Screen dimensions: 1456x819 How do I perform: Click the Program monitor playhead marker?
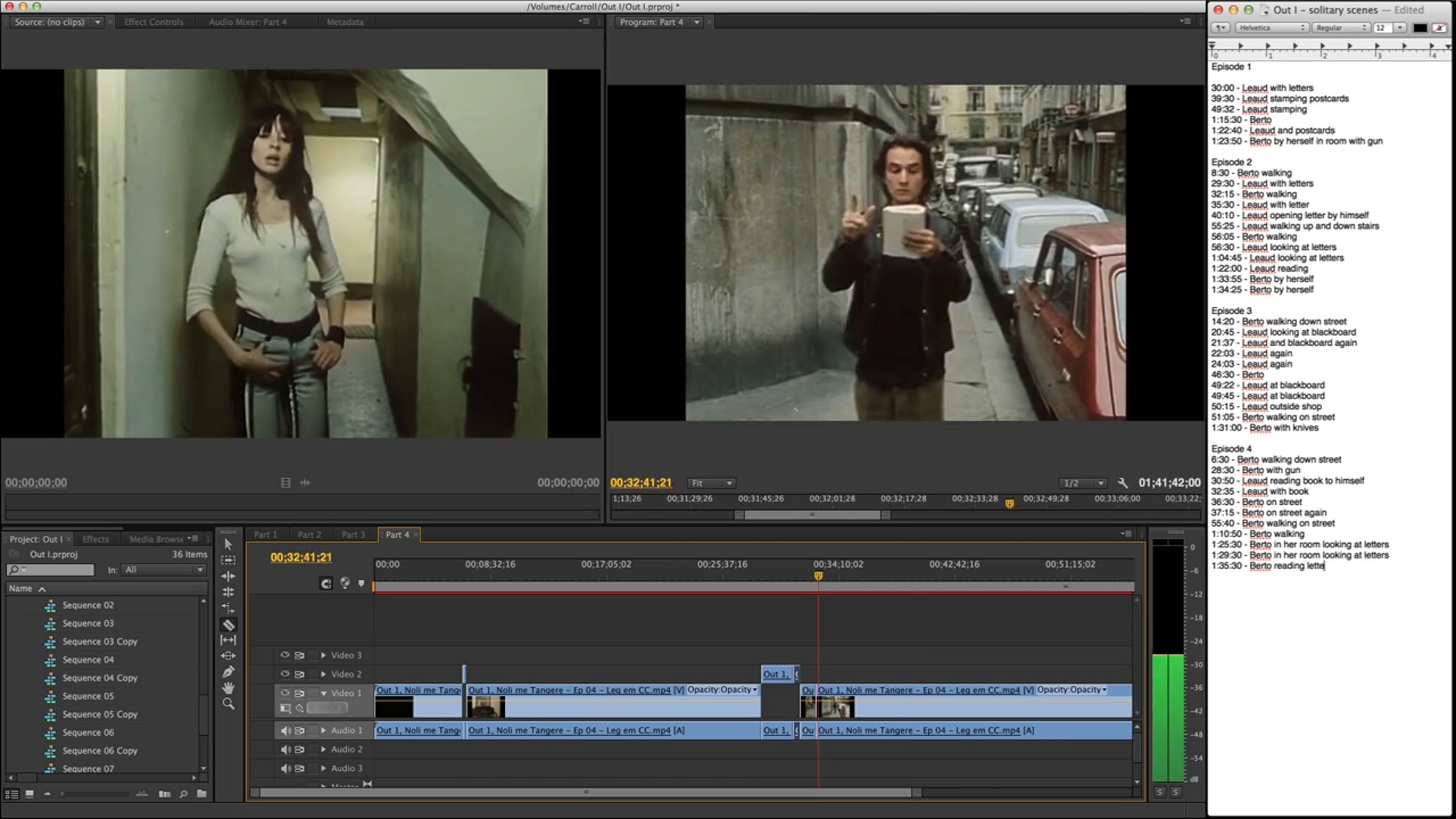click(1009, 504)
